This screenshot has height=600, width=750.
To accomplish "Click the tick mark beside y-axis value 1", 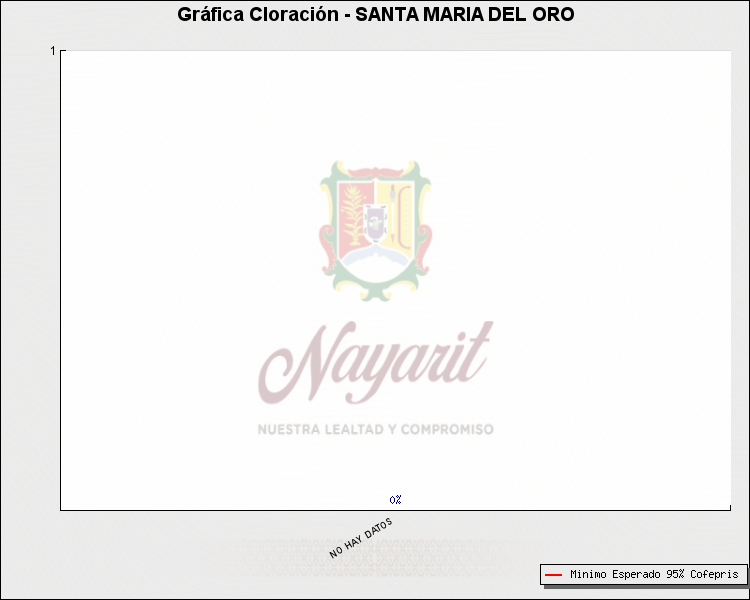I will tap(62, 50).
